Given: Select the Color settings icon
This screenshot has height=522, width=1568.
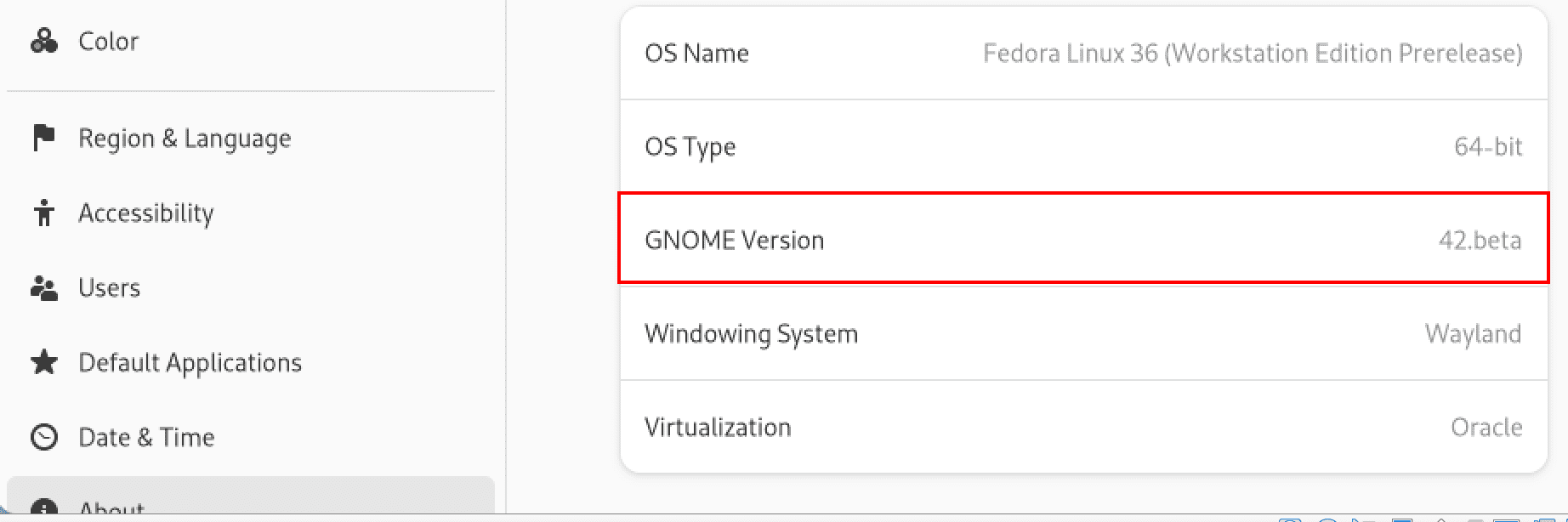Looking at the screenshot, I should (43, 41).
